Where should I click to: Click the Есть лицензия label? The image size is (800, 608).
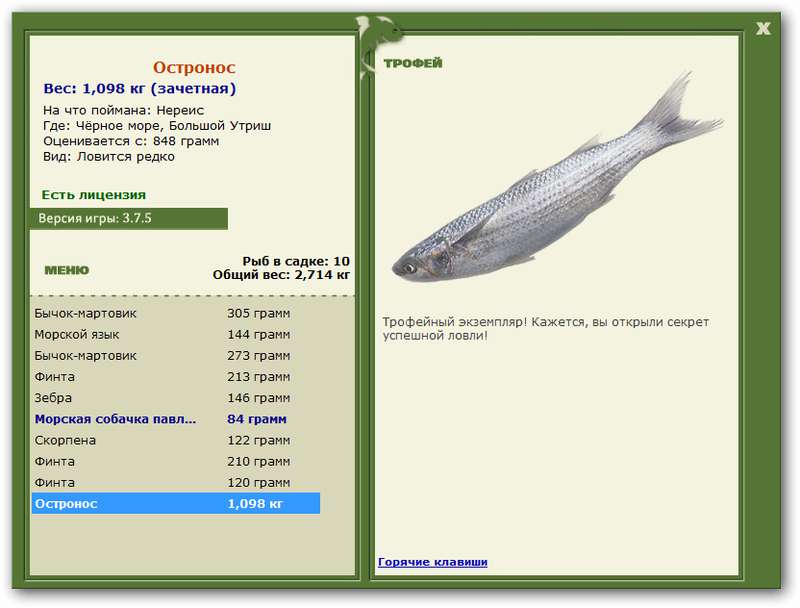94,195
